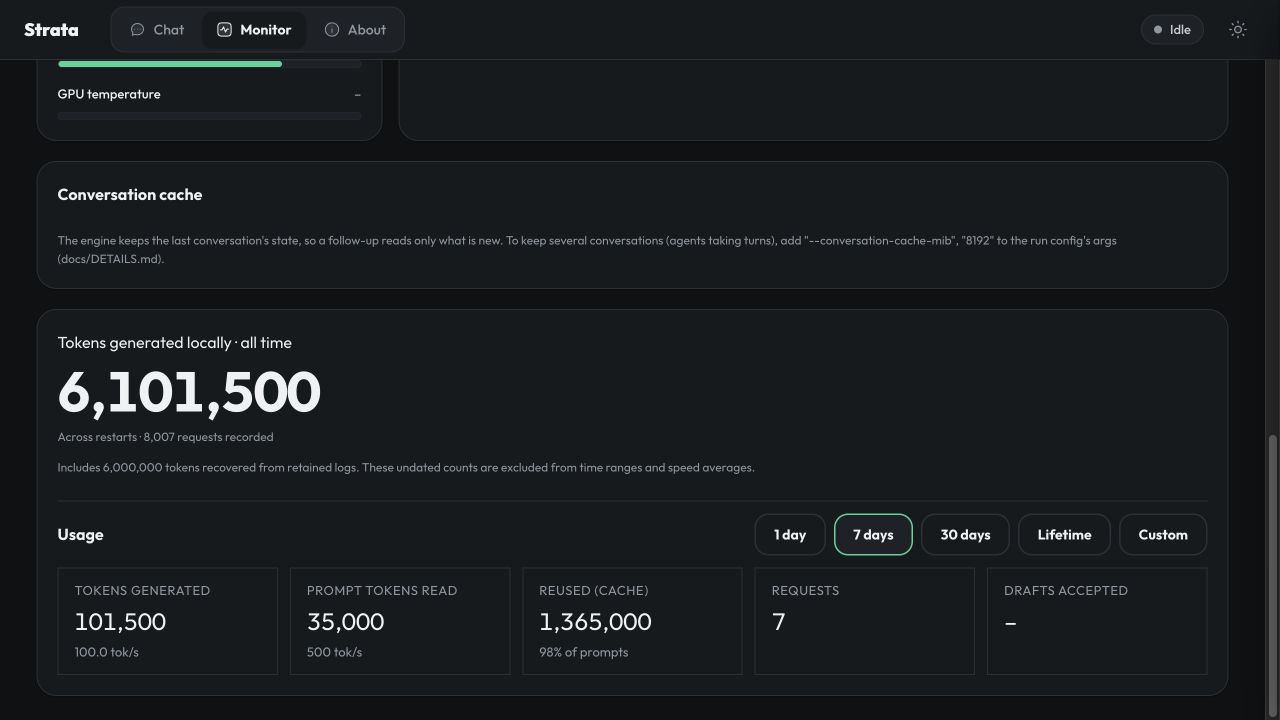Select the 30 days usage range
Screen dimensions: 1280x720
965,535
